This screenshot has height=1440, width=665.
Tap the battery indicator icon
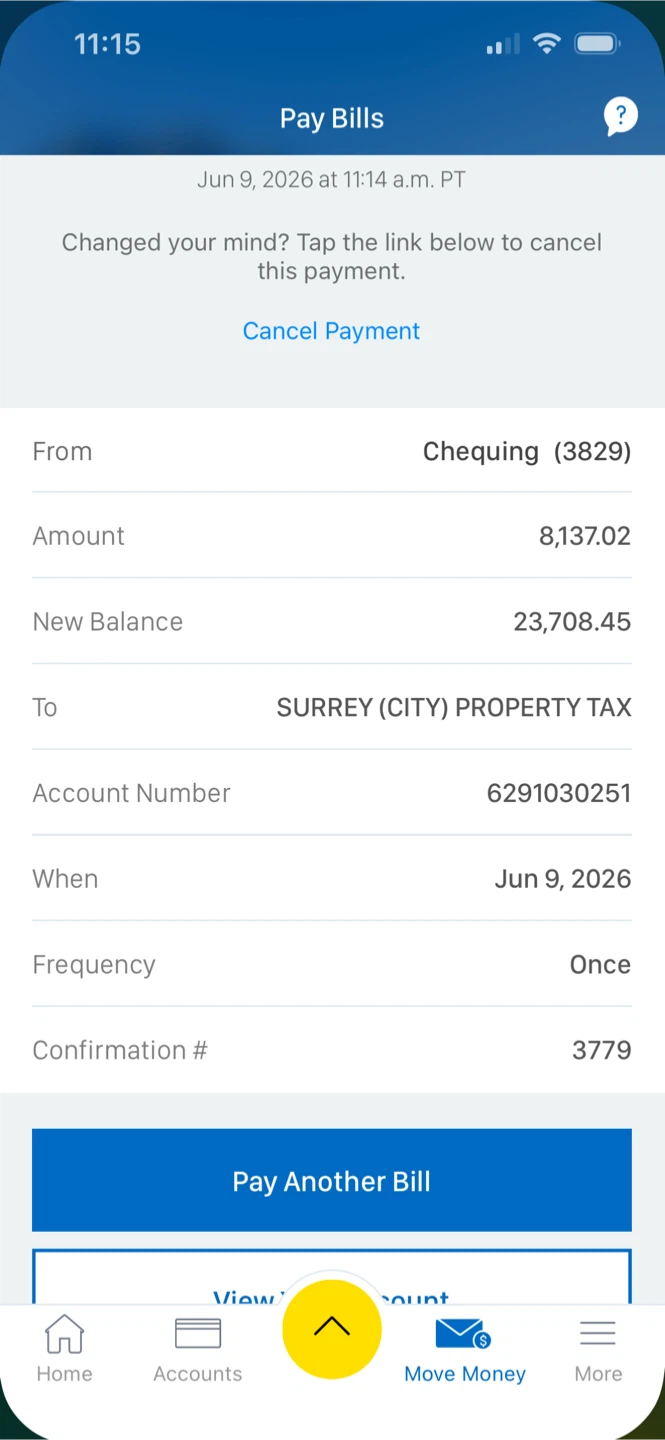[x=598, y=44]
